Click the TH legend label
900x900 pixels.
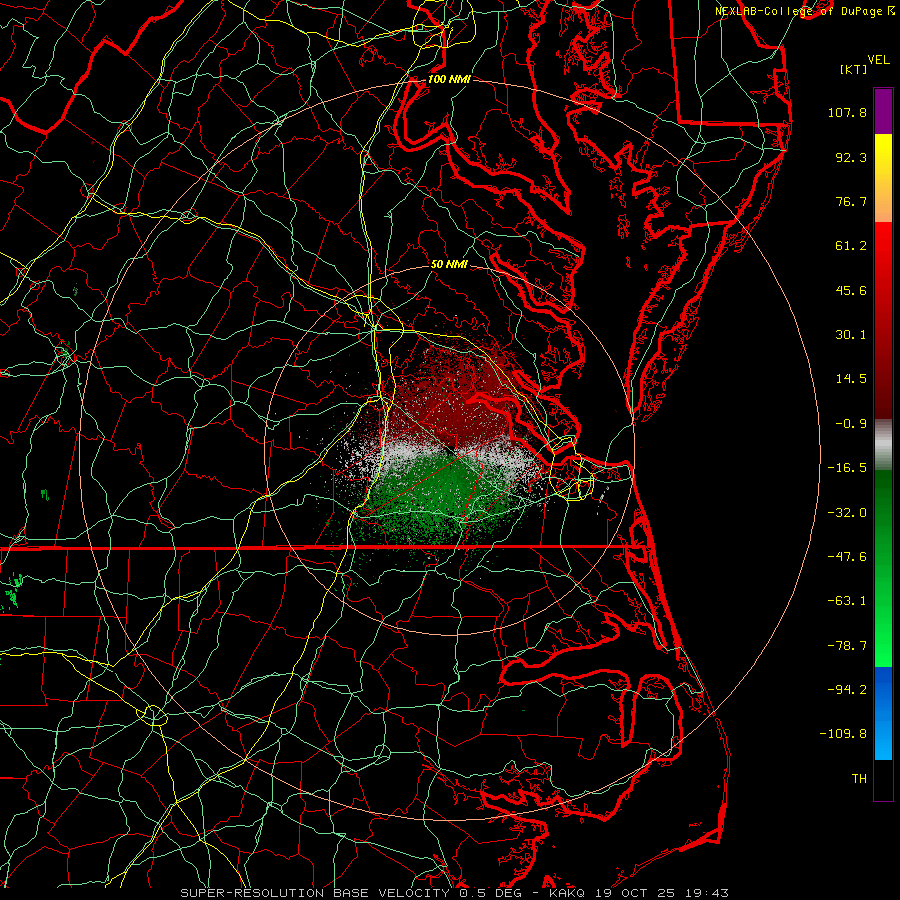859,779
